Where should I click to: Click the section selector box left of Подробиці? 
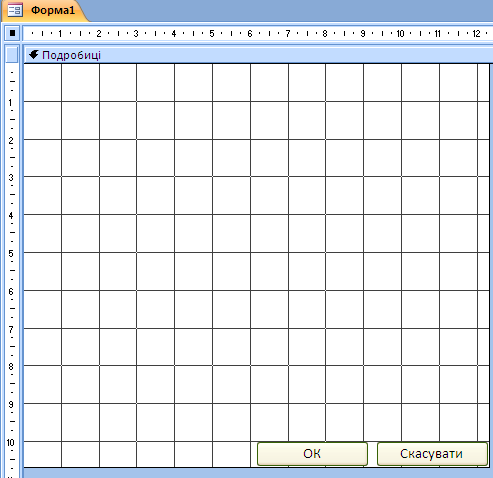[12, 55]
